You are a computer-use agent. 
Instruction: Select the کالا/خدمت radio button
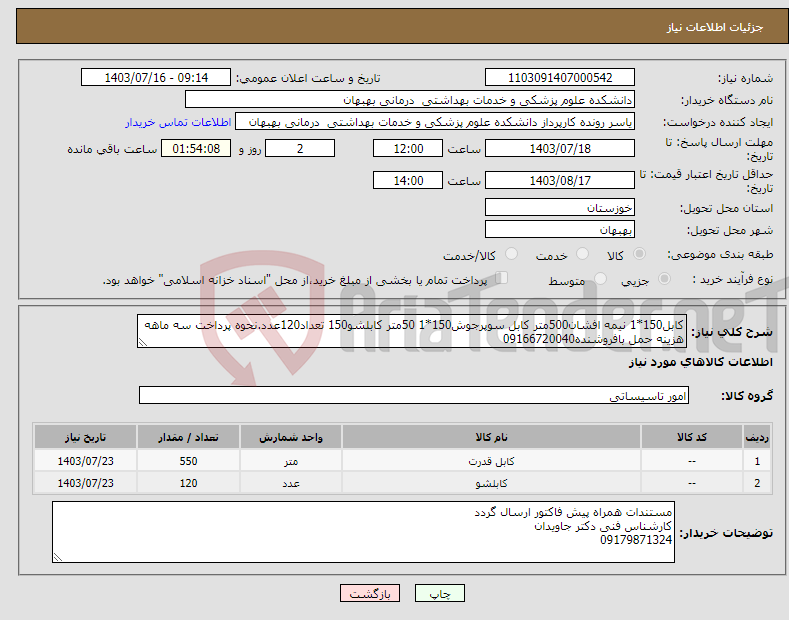(x=511, y=254)
